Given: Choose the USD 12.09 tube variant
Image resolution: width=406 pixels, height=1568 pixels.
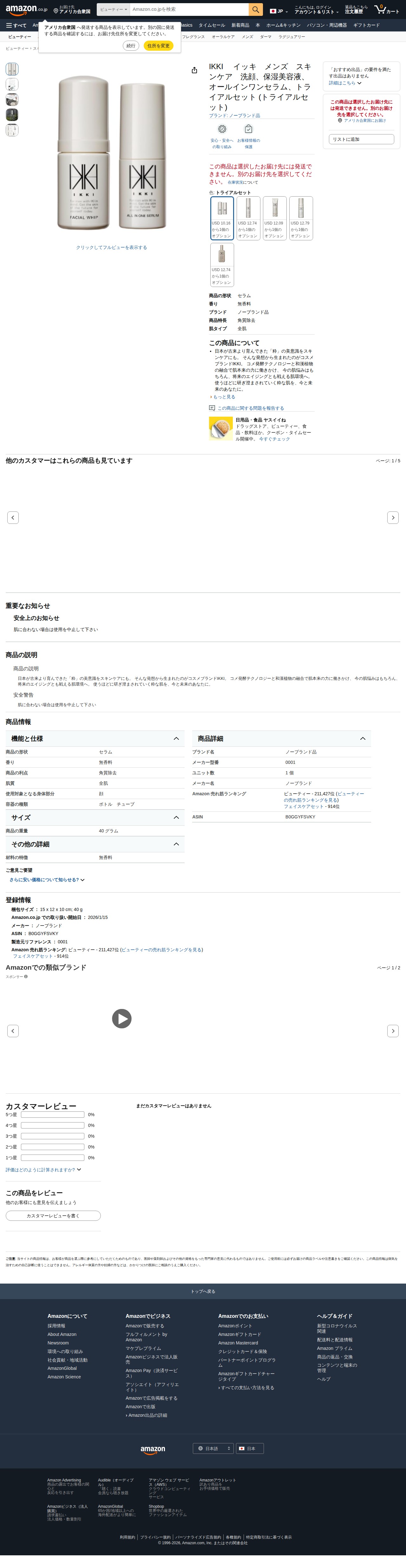Looking at the screenshot, I should click(274, 218).
